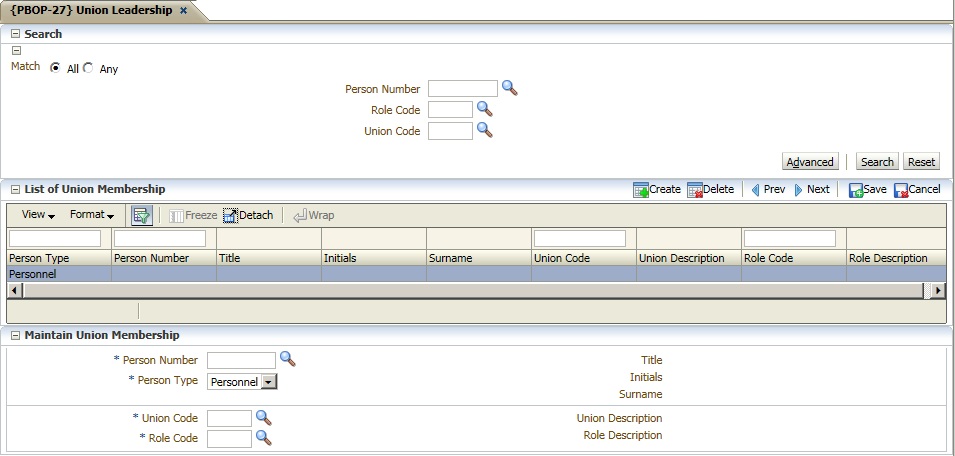
Task: Click the search magnifier beside Person Number search field
Action: tap(510, 88)
